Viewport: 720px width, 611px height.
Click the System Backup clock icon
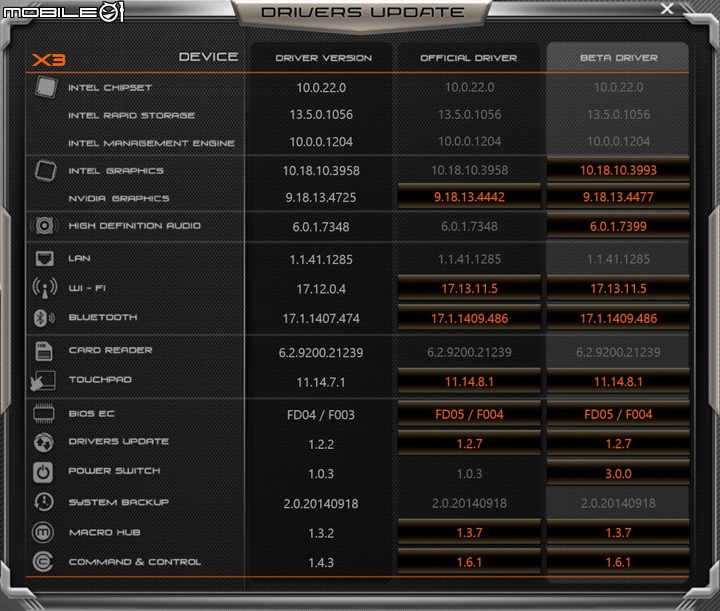coord(44,502)
